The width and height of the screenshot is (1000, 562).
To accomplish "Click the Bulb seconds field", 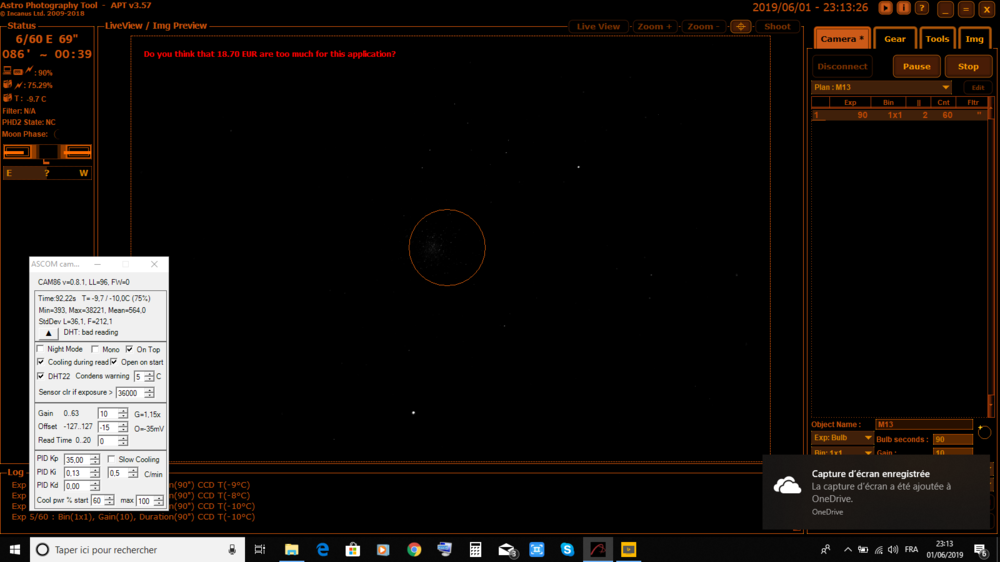I will [953, 440].
